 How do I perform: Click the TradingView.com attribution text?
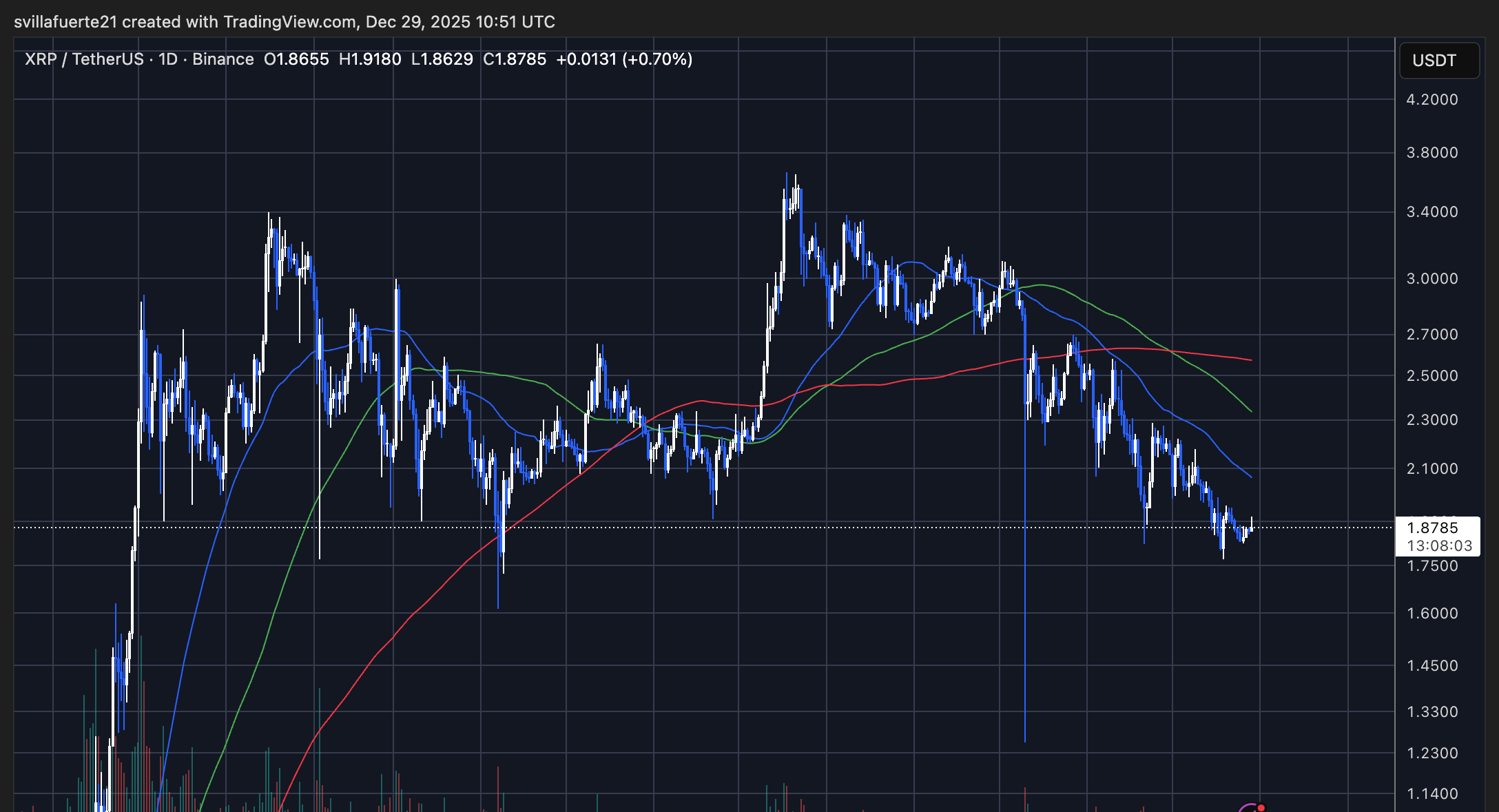coord(289,22)
